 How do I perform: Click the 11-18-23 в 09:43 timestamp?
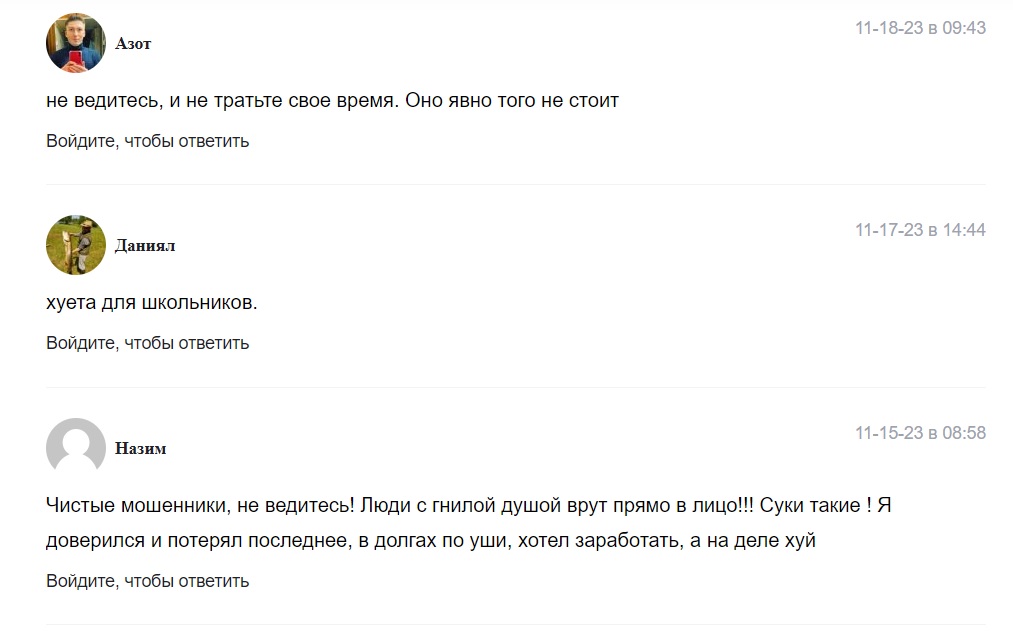point(920,28)
